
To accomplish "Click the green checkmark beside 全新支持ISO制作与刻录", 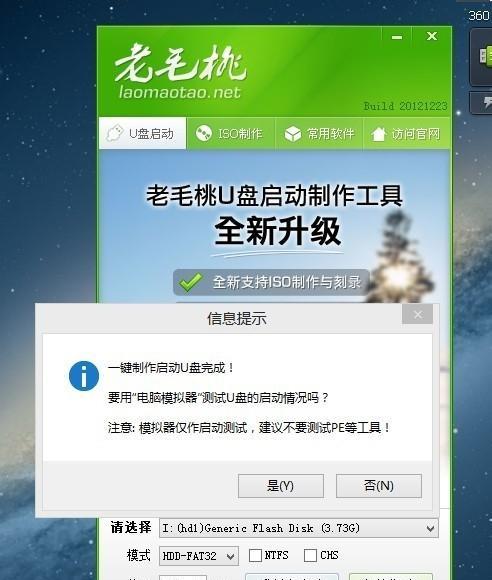I will click(190, 283).
